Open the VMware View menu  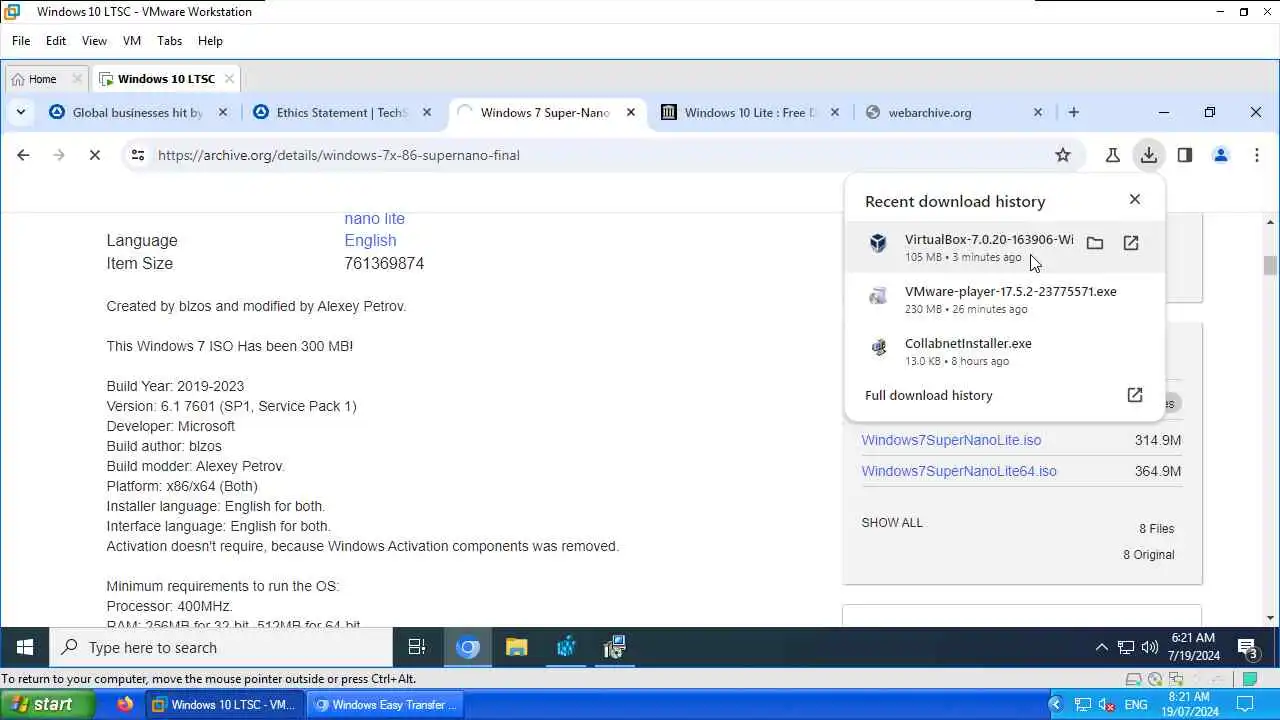(94, 41)
